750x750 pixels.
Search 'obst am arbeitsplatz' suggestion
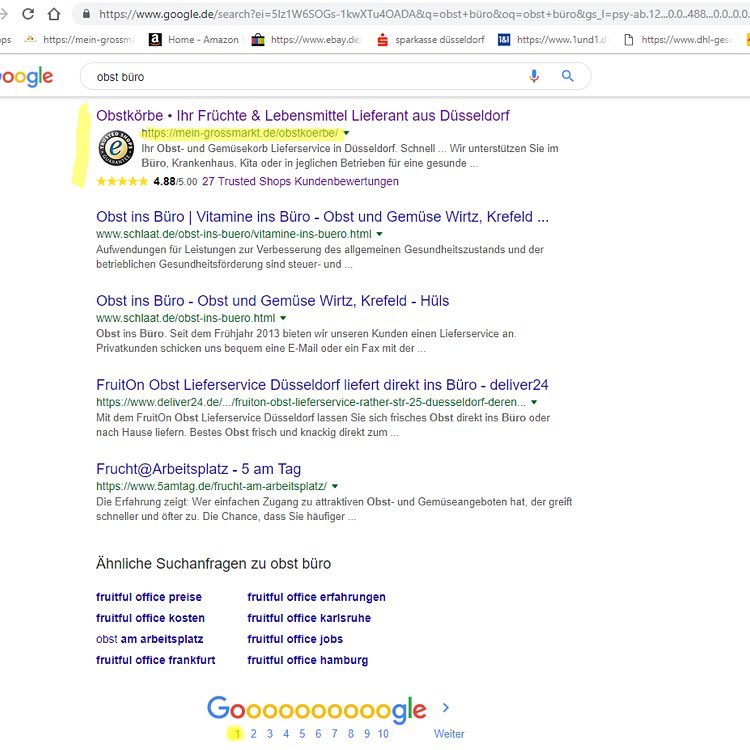point(150,639)
